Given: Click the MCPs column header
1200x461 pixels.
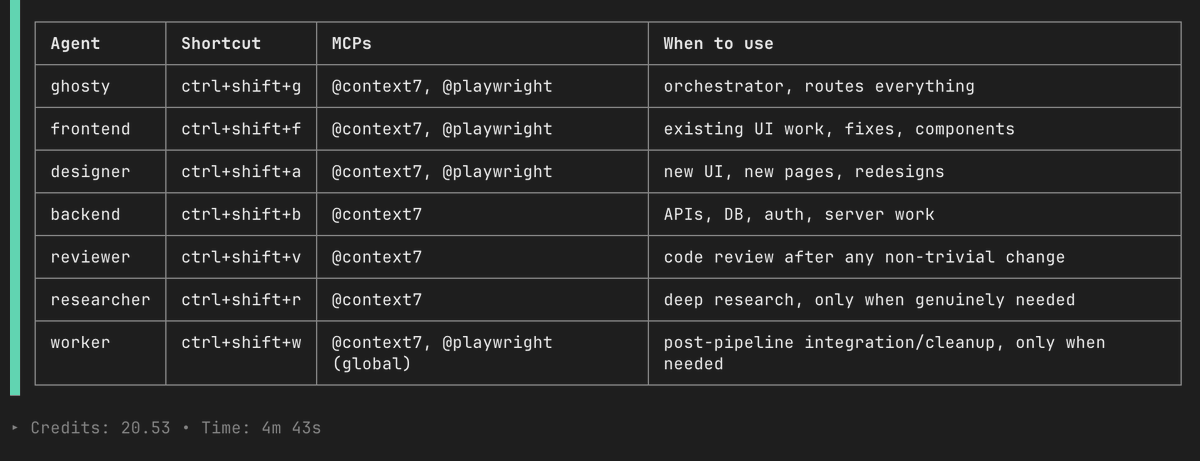Looking at the screenshot, I should click(352, 44).
